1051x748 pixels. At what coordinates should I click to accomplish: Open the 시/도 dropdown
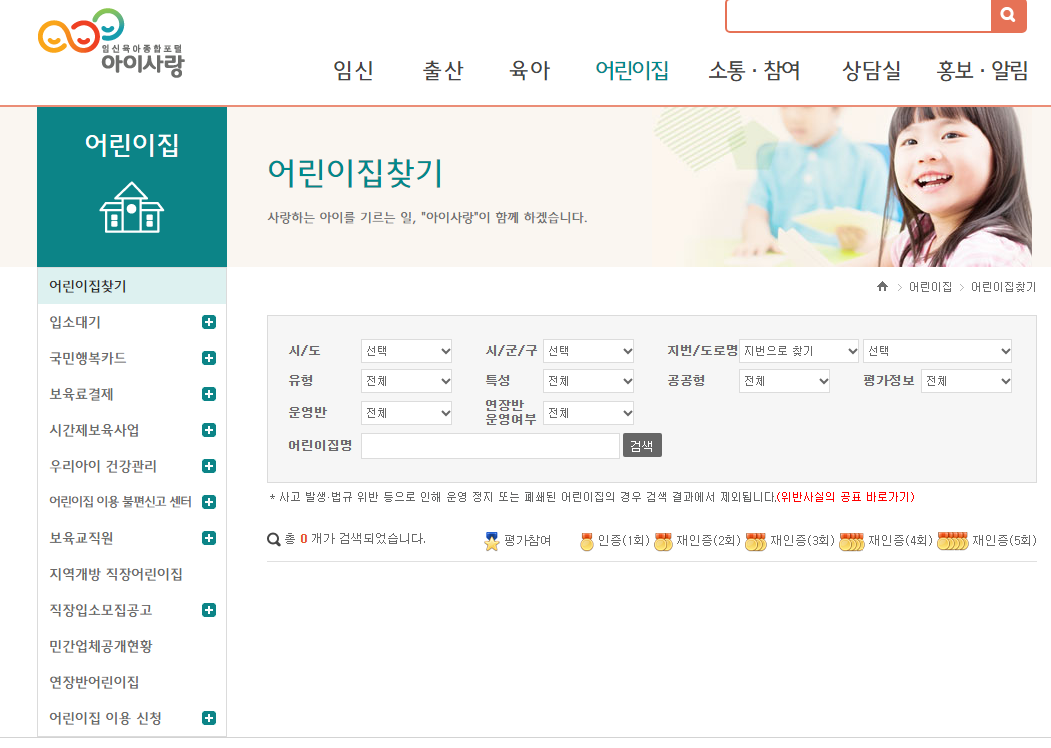[406, 351]
